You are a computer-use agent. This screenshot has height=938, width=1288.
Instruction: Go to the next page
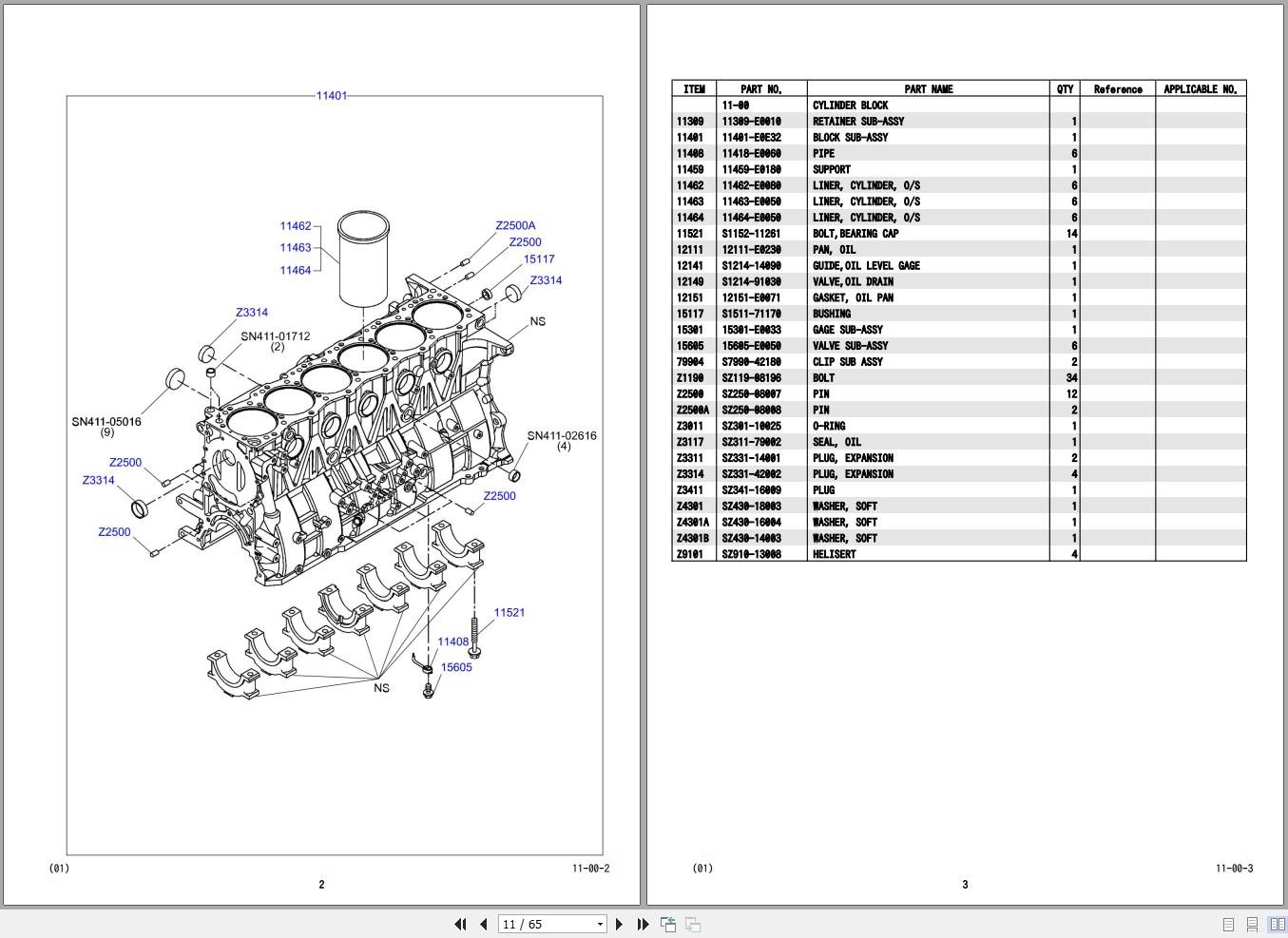[620, 924]
